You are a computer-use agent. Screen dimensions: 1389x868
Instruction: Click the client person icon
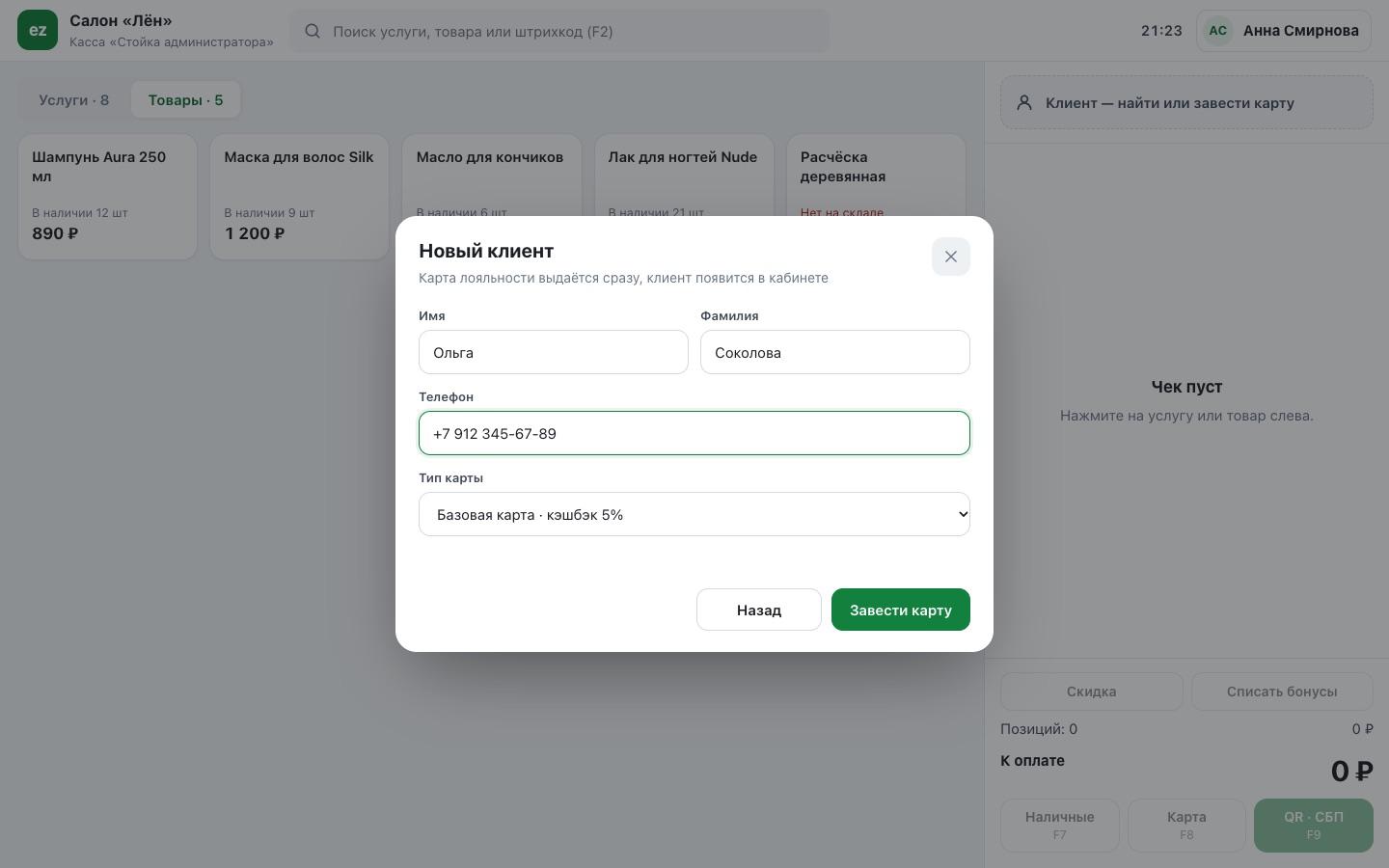[x=1024, y=102]
